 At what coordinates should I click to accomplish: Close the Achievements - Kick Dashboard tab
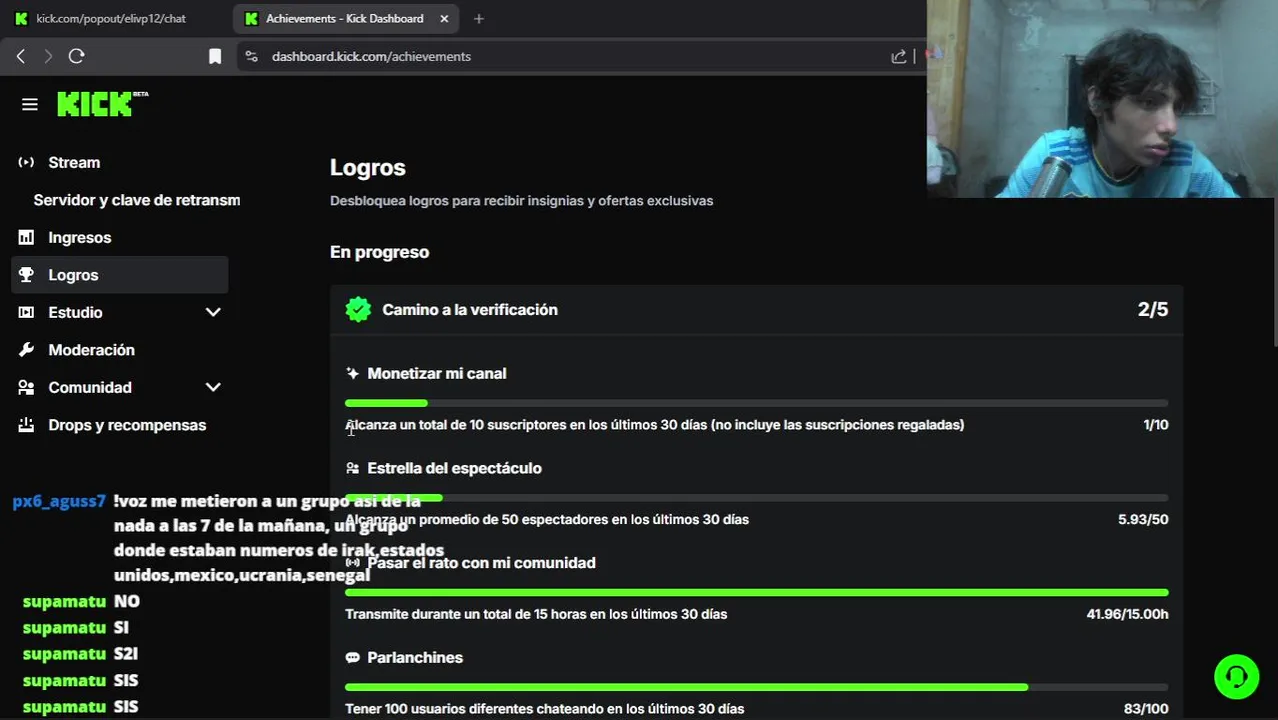(x=444, y=18)
